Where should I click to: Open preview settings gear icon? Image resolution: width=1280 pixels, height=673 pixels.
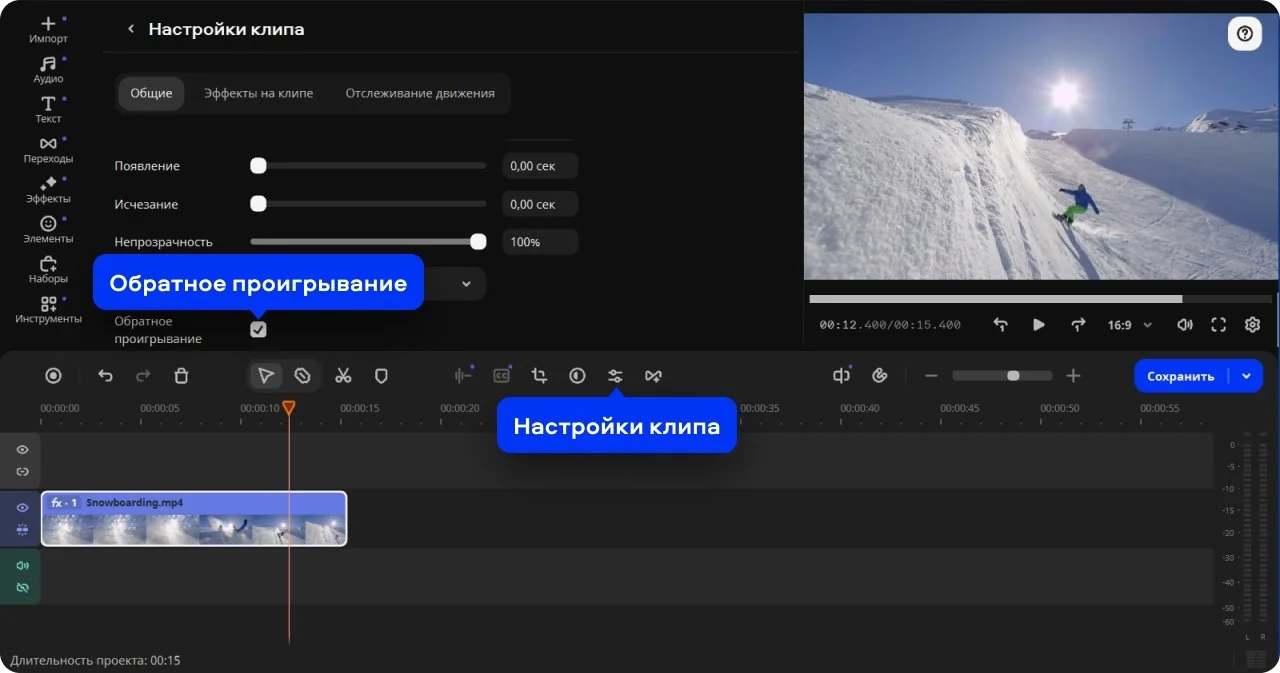[1252, 325]
